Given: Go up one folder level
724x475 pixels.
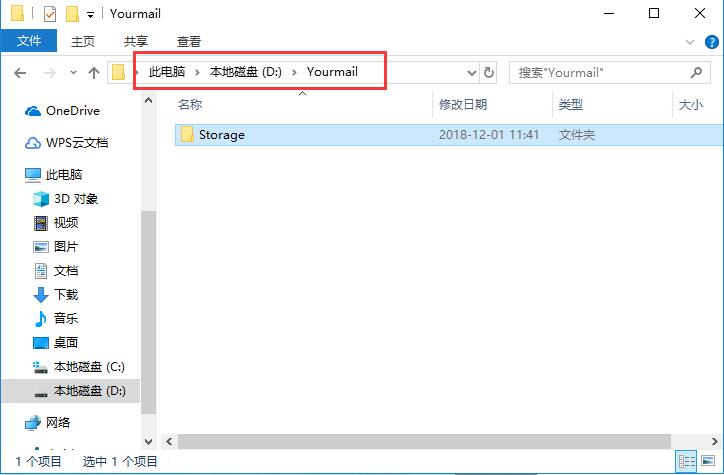Looking at the screenshot, I should click(94, 73).
